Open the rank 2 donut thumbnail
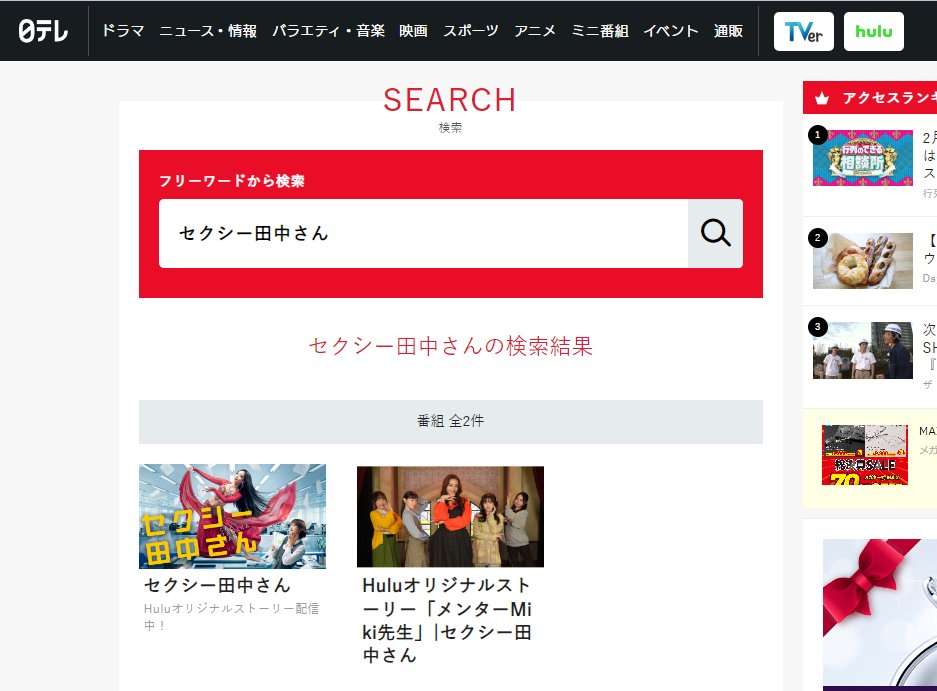Viewport: 937px width, 691px height. (862, 261)
